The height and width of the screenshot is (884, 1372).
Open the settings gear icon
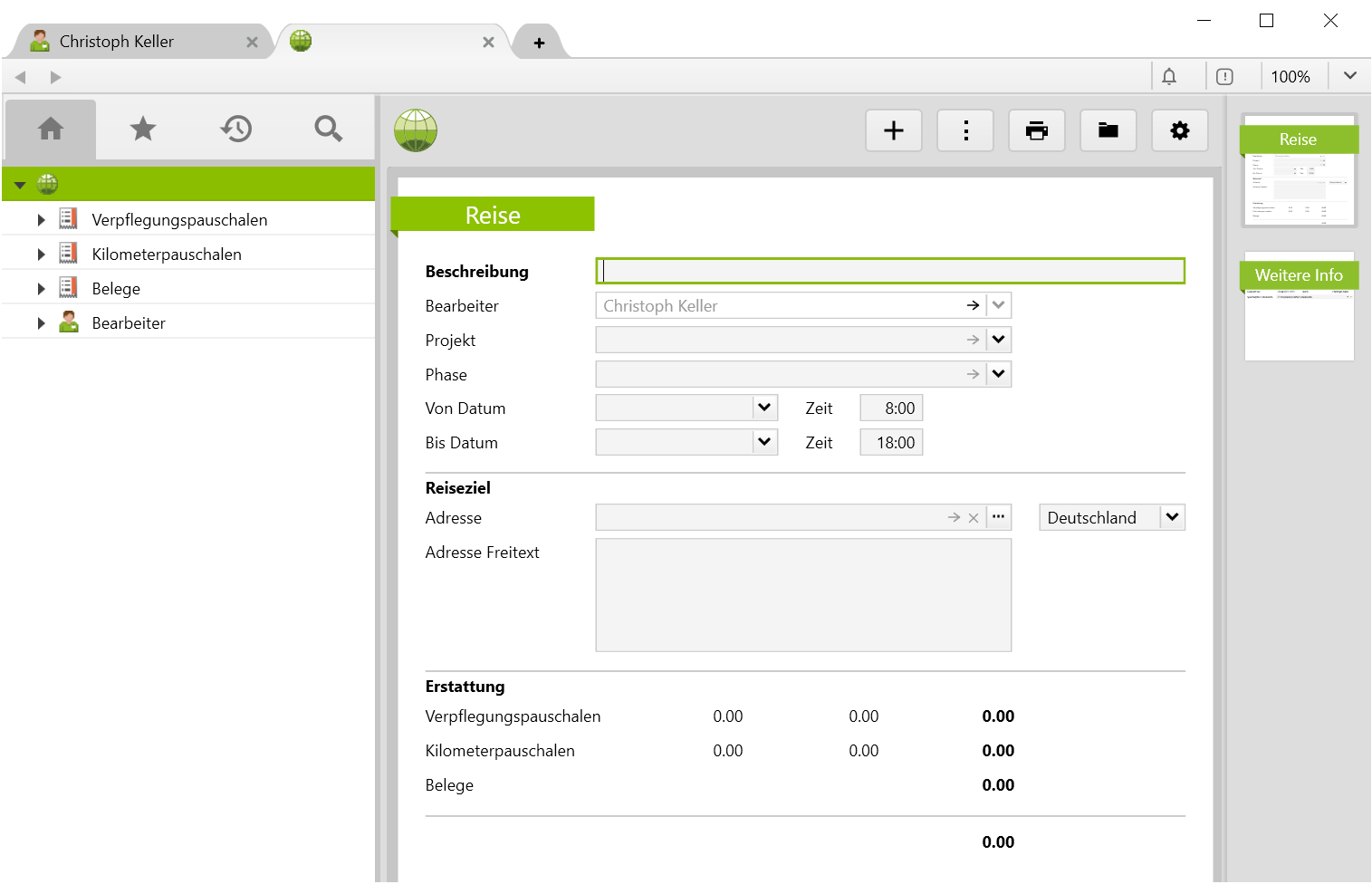(x=1180, y=131)
